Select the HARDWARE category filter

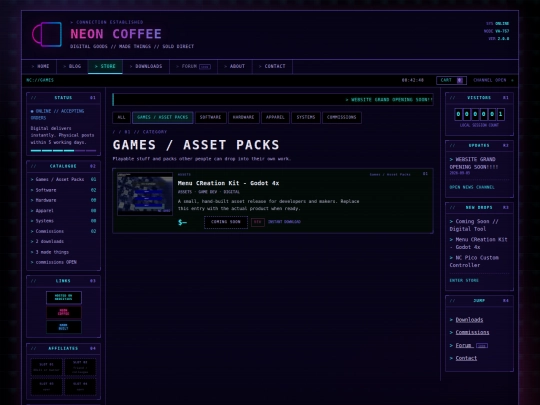click(243, 117)
